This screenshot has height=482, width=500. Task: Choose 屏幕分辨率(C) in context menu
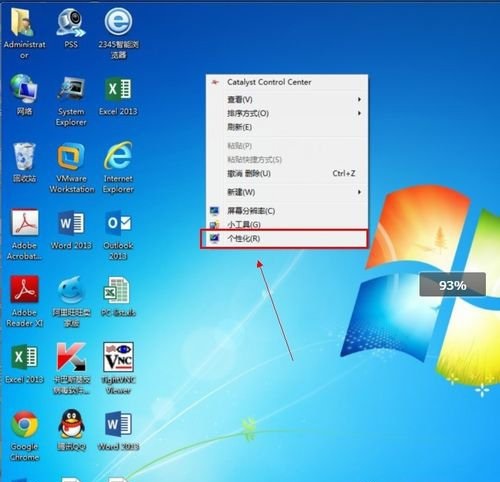pyautogui.click(x=287, y=211)
